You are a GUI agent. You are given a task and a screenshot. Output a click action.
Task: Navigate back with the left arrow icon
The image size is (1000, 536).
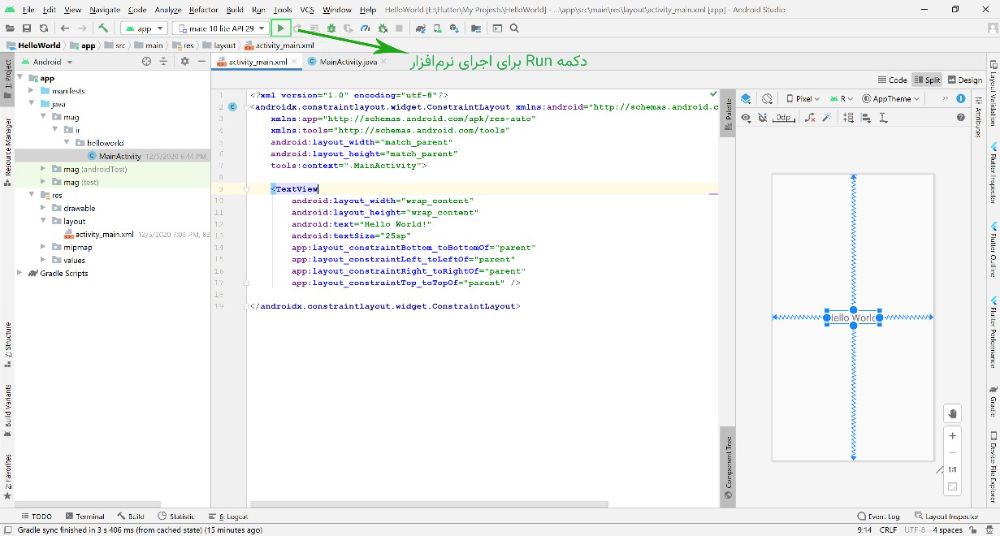pos(64,28)
